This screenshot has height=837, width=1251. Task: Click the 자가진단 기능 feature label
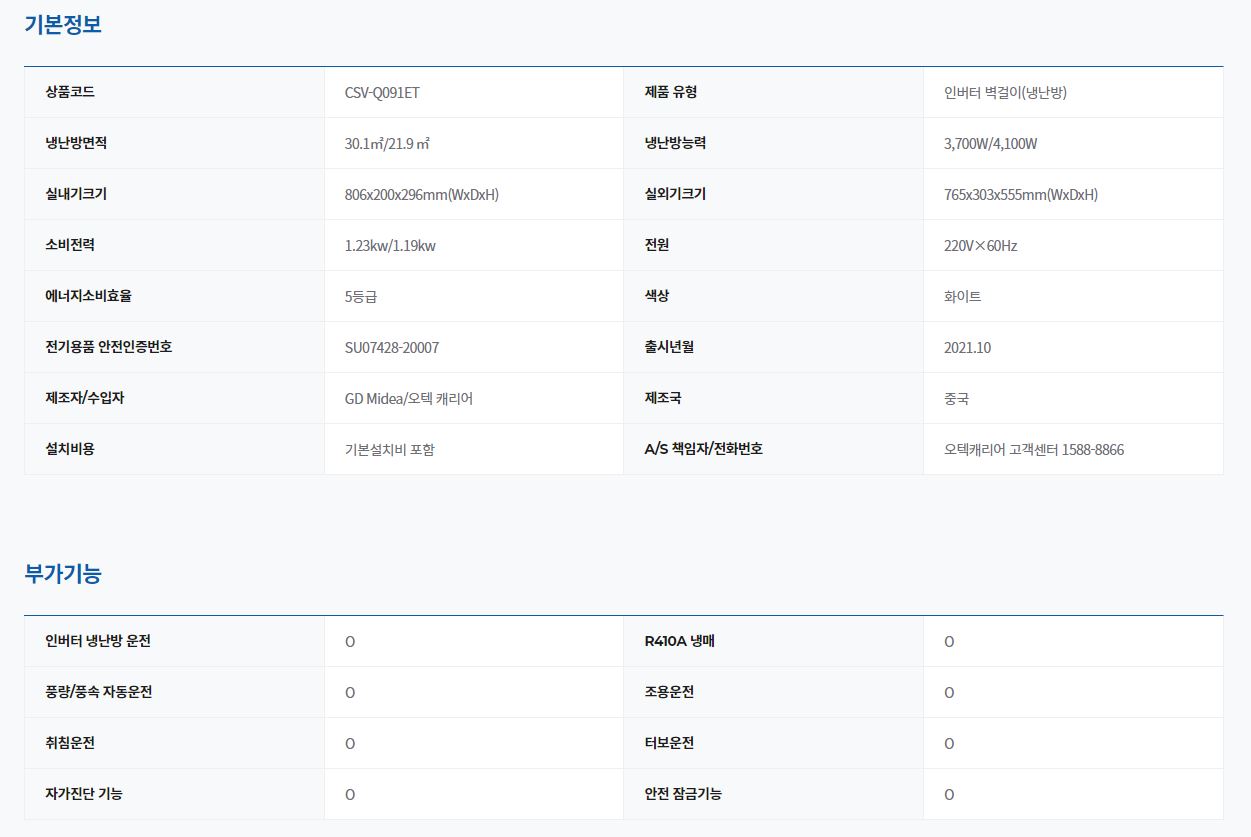point(84,794)
